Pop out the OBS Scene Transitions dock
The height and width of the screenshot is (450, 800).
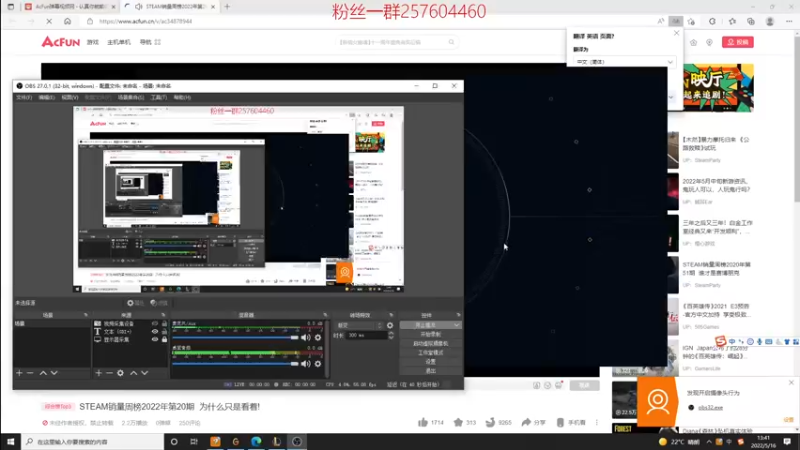click(x=391, y=315)
